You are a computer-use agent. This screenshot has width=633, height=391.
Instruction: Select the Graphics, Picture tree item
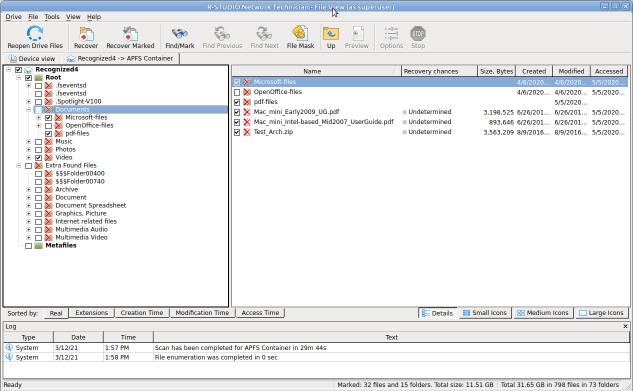[x=81, y=213]
